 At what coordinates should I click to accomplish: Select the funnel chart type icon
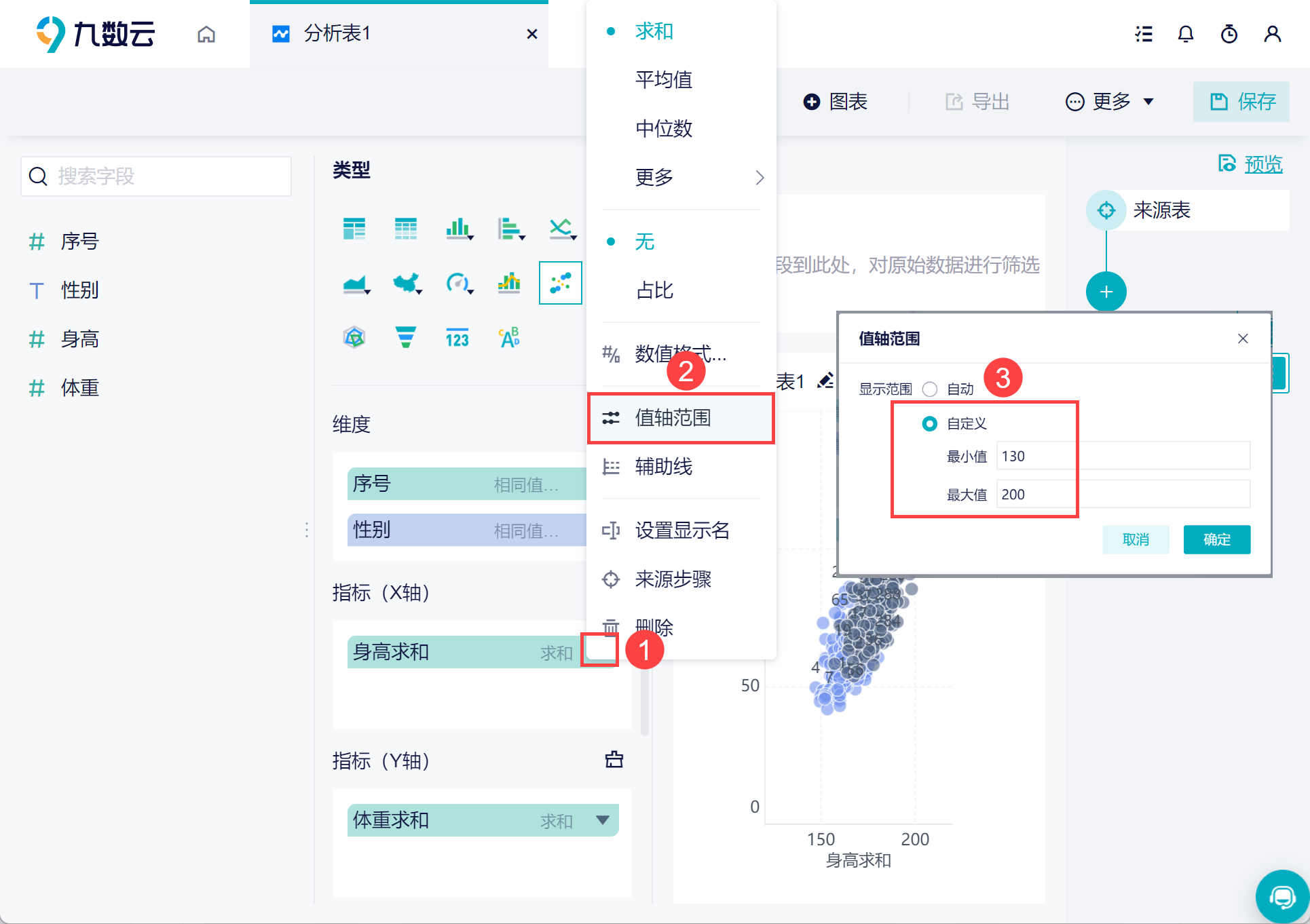click(x=406, y=336)
